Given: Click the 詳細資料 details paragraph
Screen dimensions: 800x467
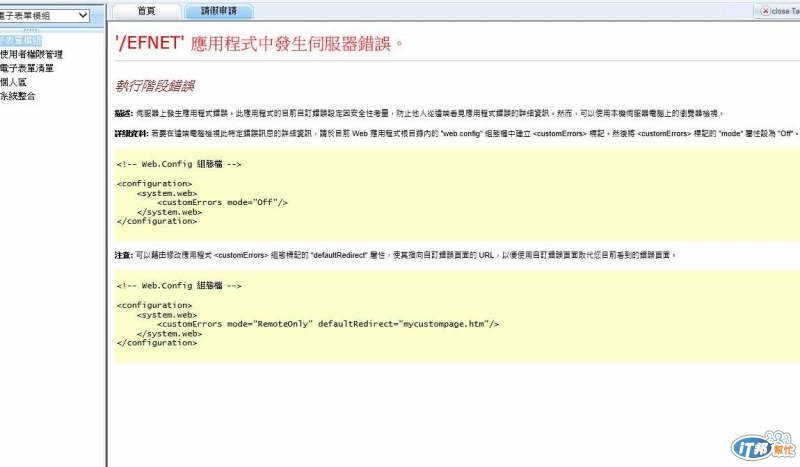Looking at the screenshot, I should click(x=457, y=134).
